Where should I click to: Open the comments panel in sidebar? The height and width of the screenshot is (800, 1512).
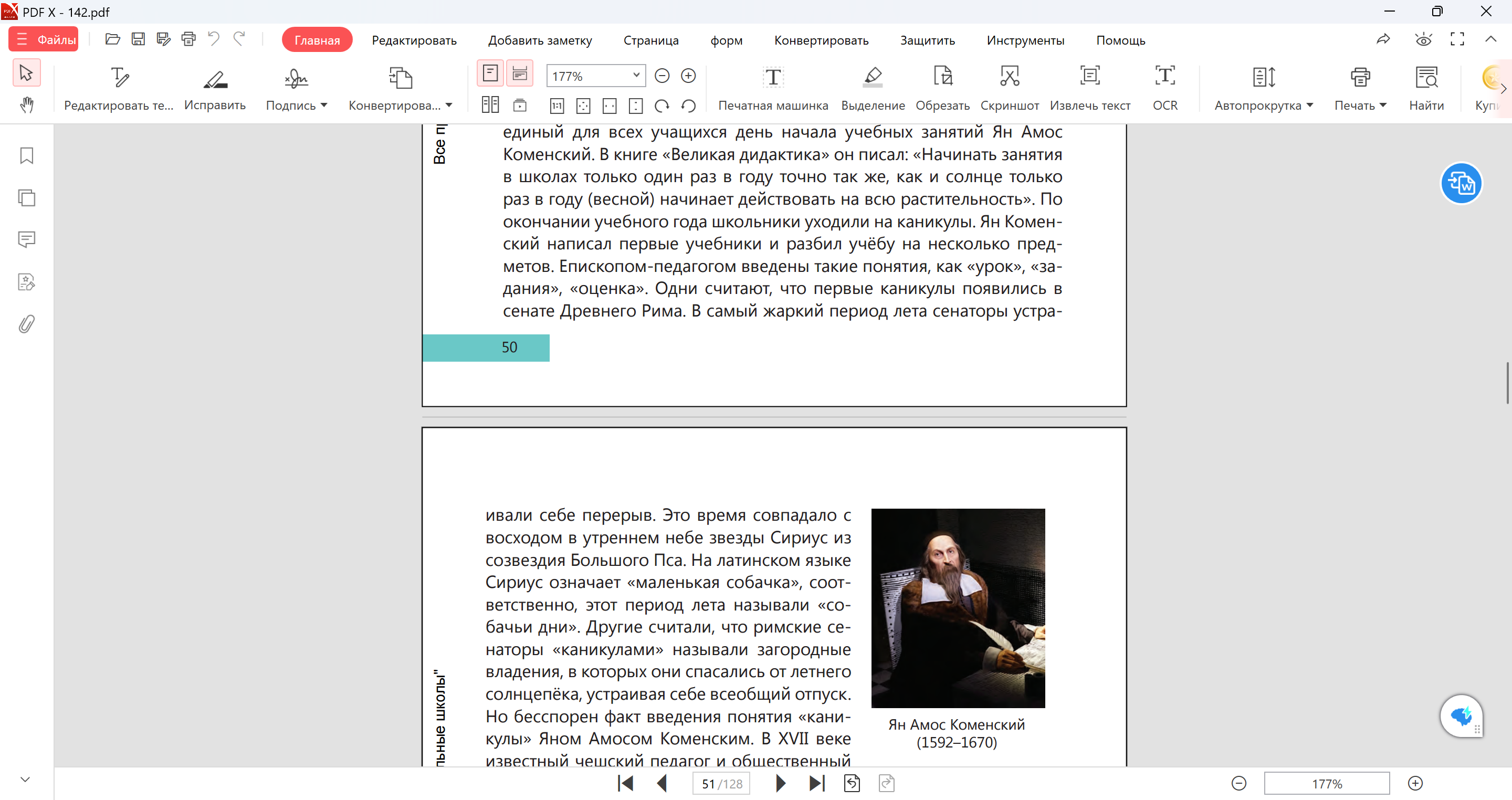point(26,239)
